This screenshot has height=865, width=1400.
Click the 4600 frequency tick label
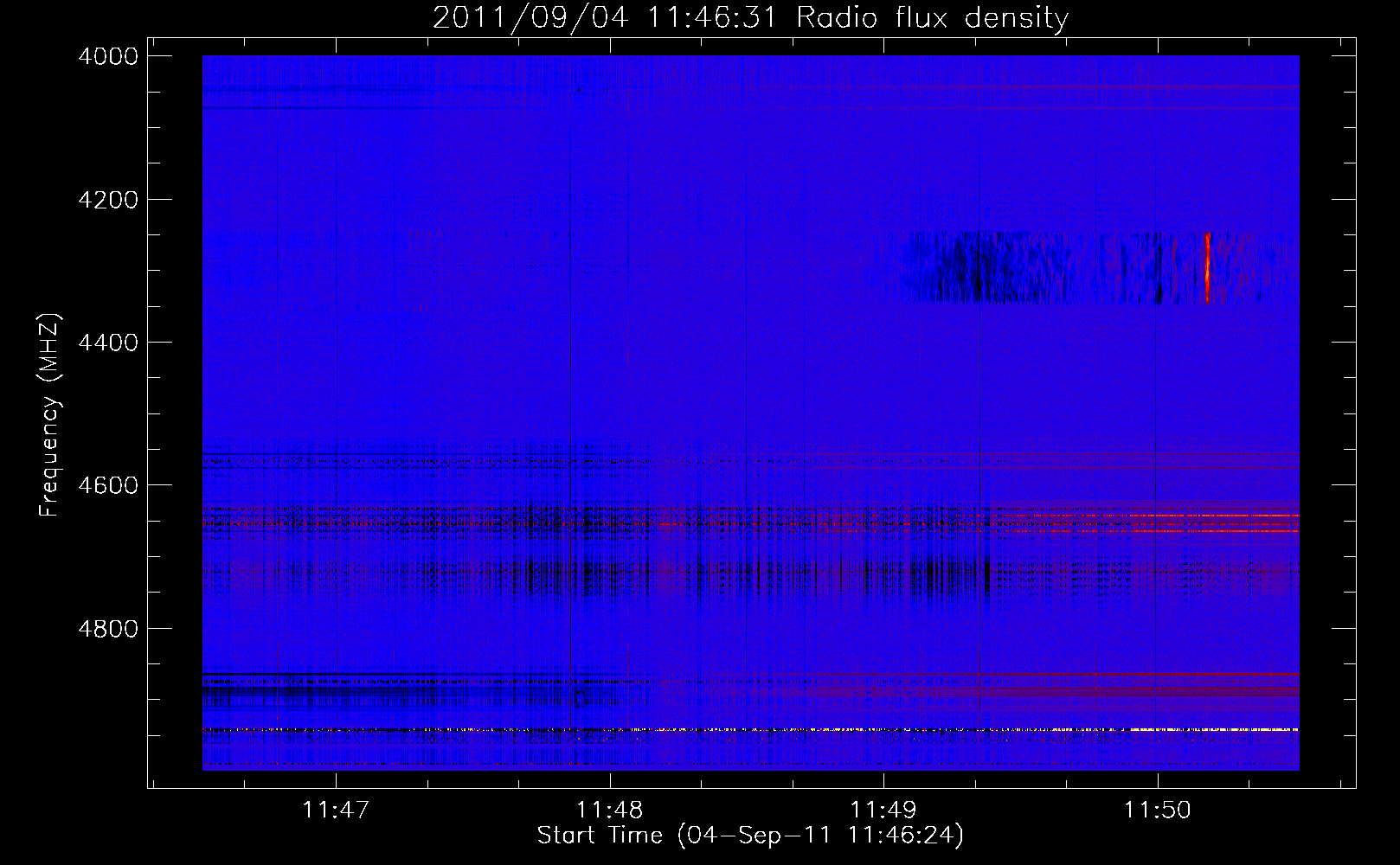(108, 485)
